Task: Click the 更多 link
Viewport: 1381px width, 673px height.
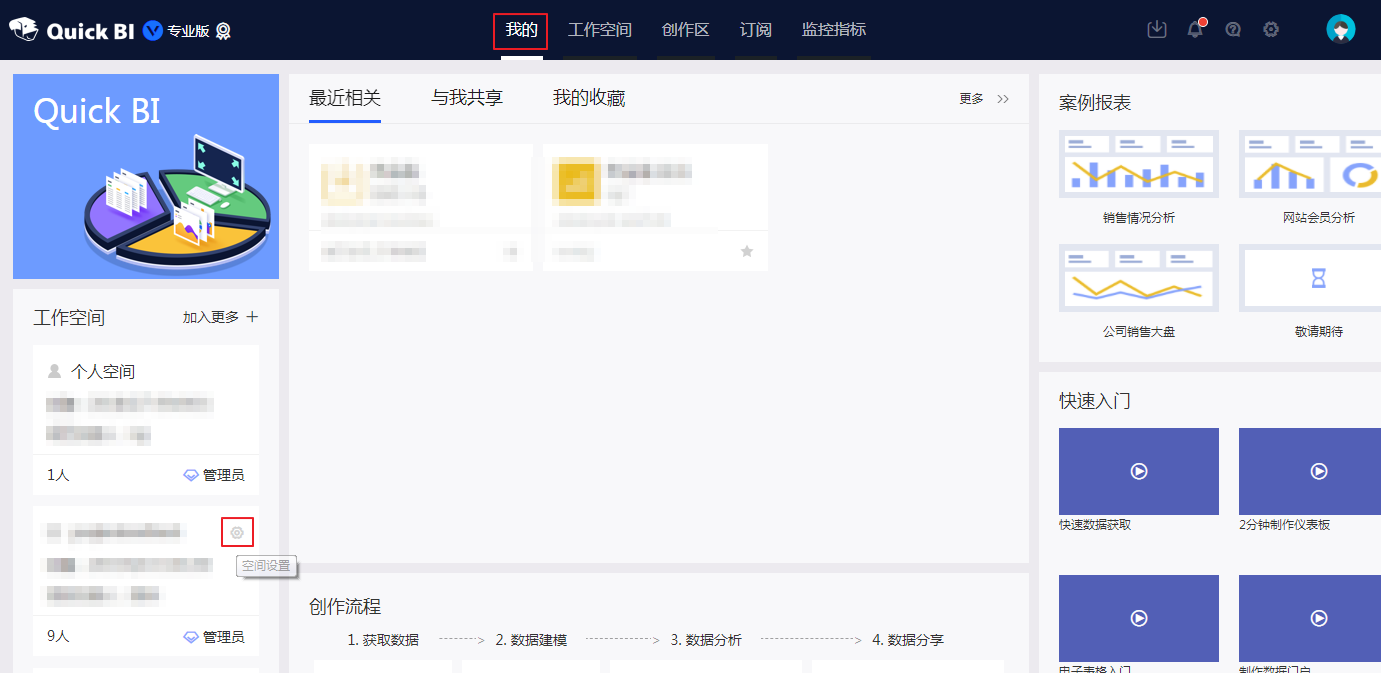Action: tap(971, 99)
